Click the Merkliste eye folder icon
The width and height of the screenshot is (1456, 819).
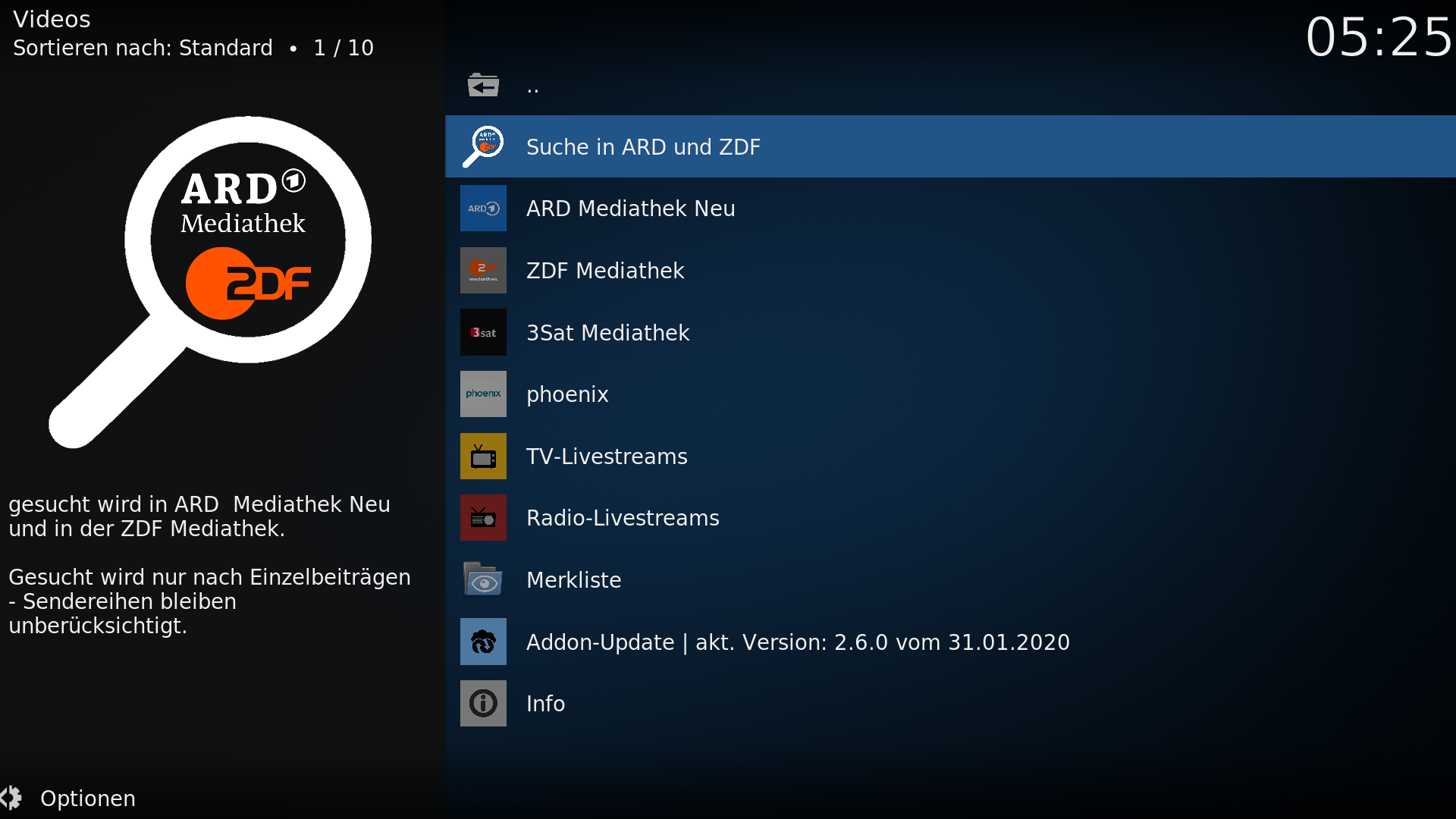[483, 579]
